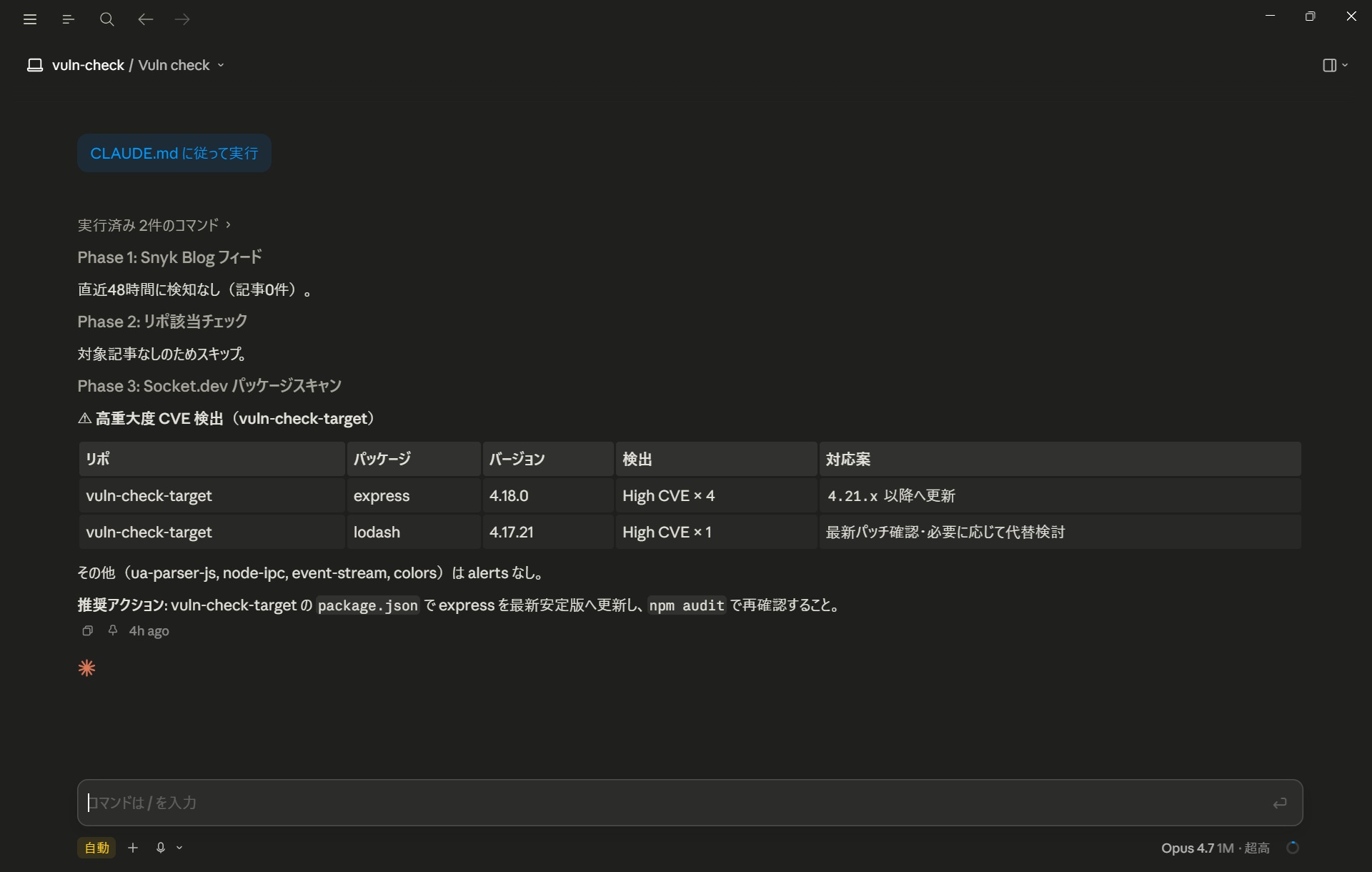Viewport: 1372px width, 872px height.
Task: Close the application window
Action: point(1351,16)
